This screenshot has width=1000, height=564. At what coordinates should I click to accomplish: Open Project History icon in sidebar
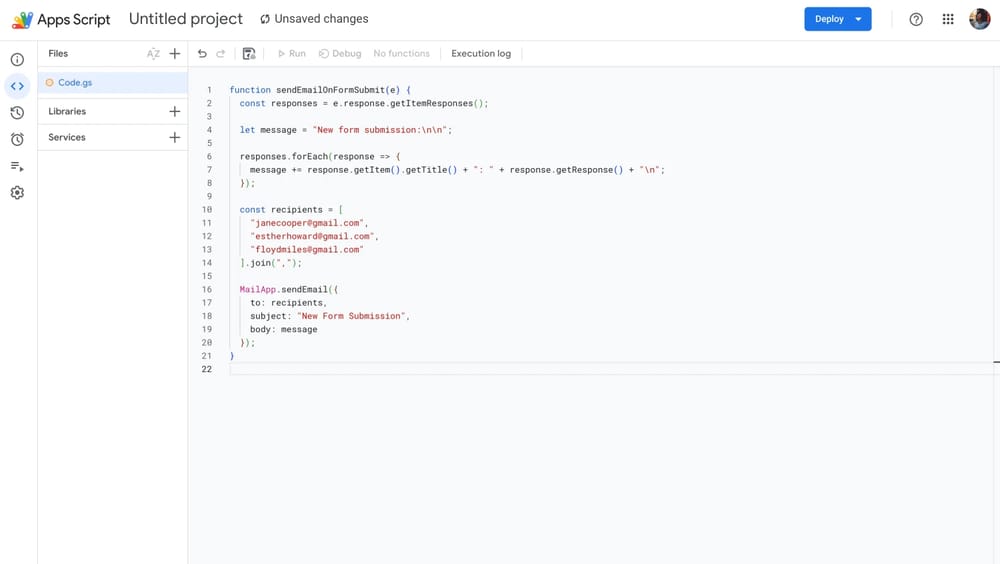(x=17, y=113)
